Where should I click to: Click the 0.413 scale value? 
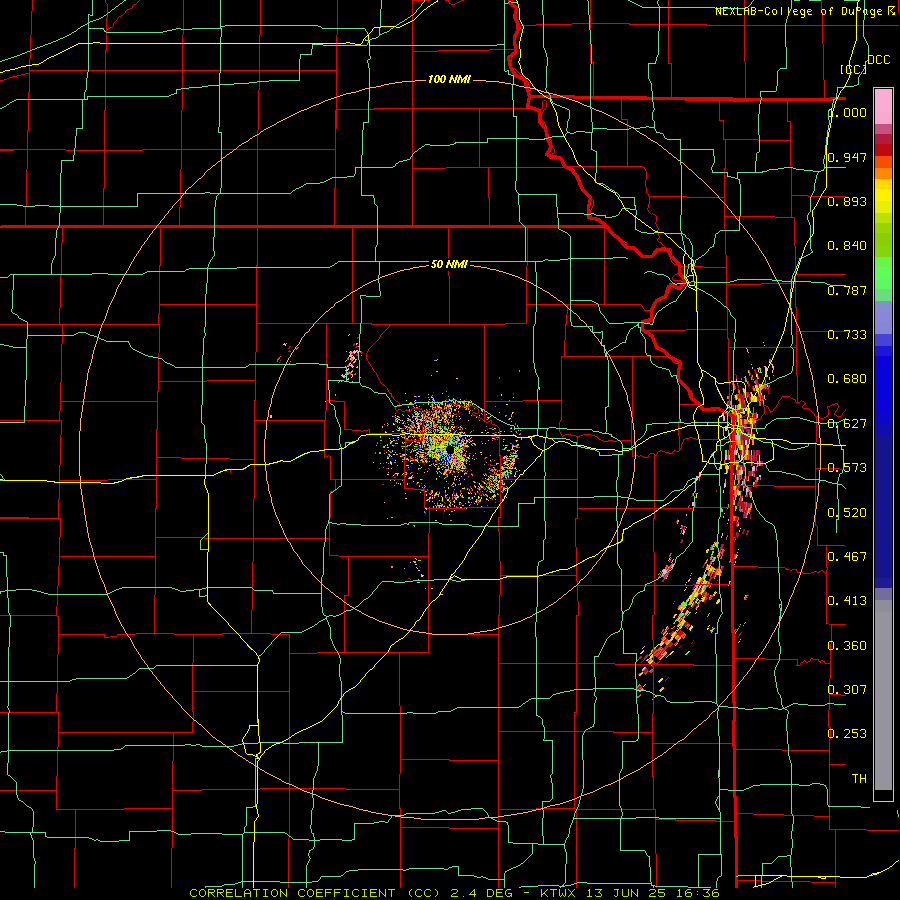point(847,601)
